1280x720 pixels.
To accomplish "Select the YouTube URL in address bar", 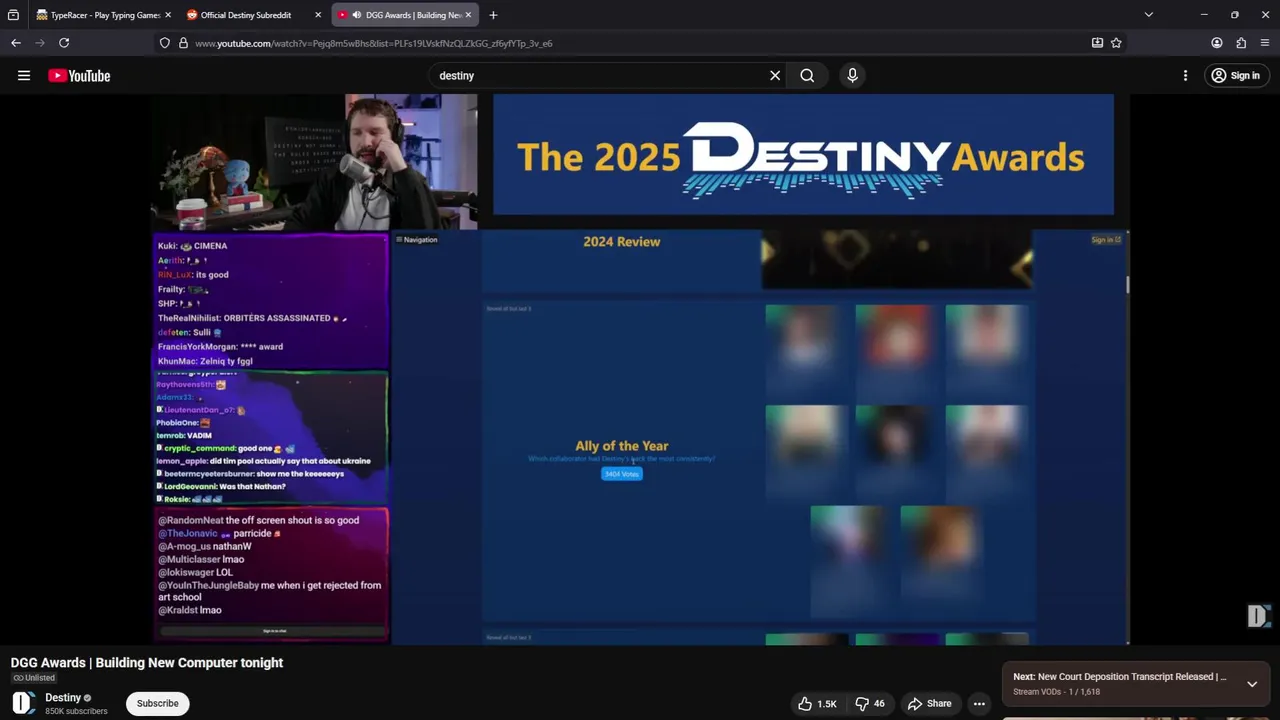I will 374,43.
